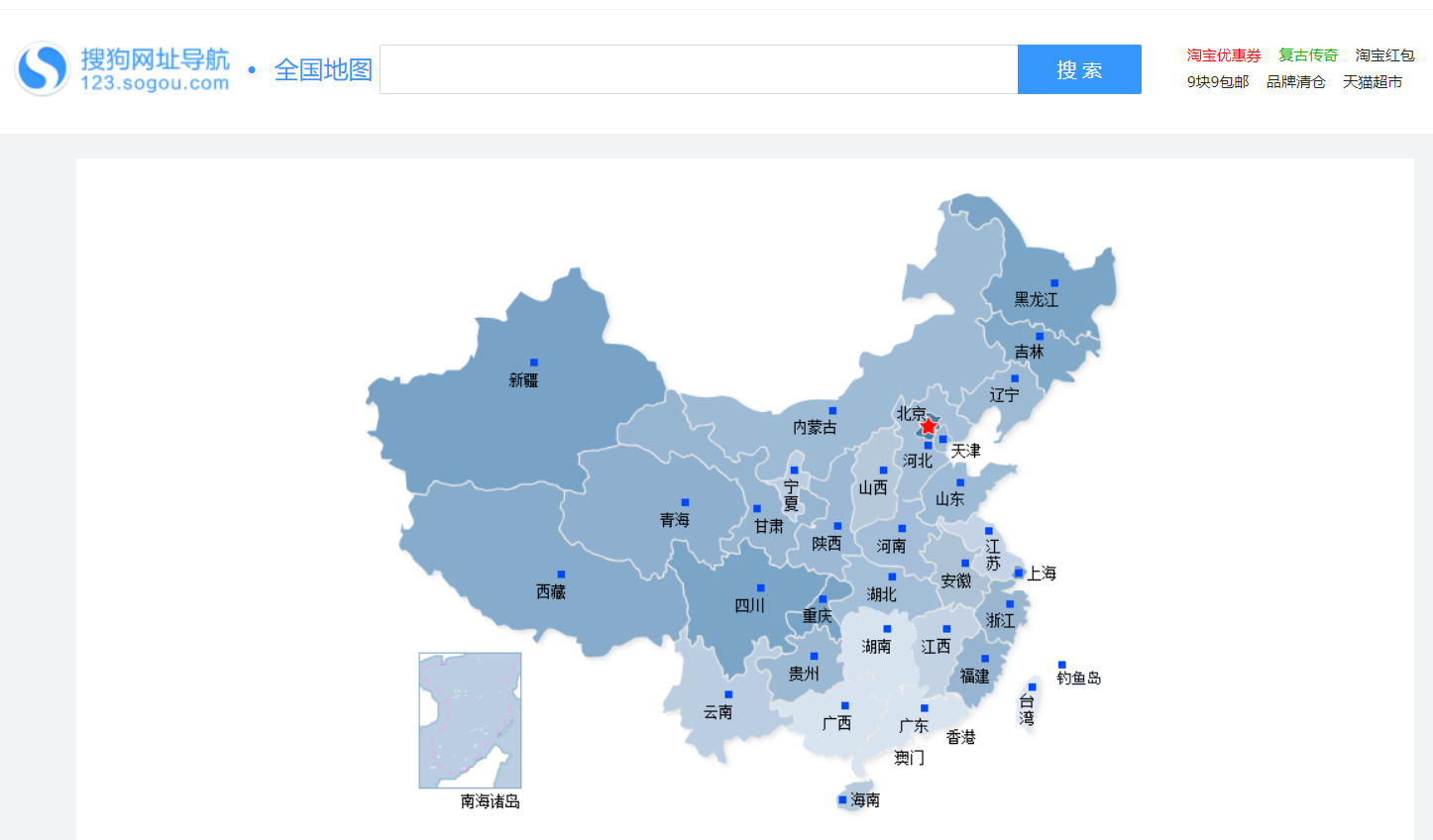The width and height of the screenshot is (1433, 840).
Task: Select 天津 on the map
Action: pyautogui.click(x=966, y=452)
